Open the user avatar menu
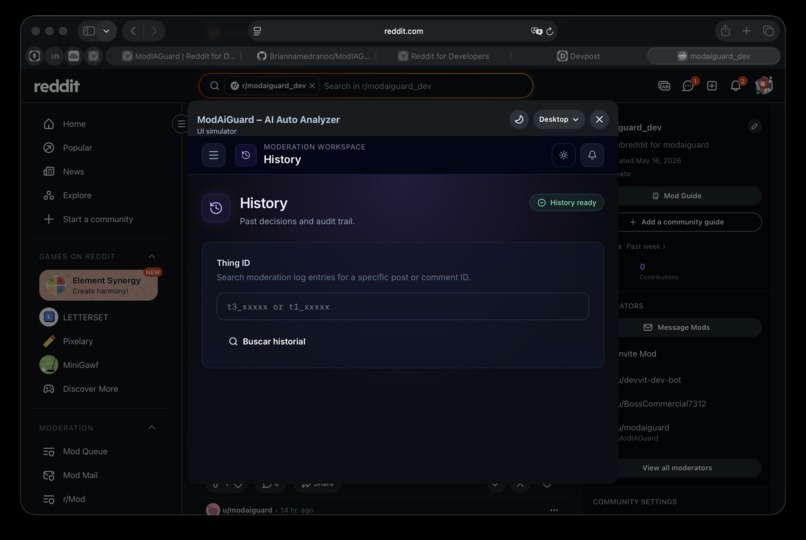Screen dimensions: 806x540 pyautogui.click(x=764, y=85)
